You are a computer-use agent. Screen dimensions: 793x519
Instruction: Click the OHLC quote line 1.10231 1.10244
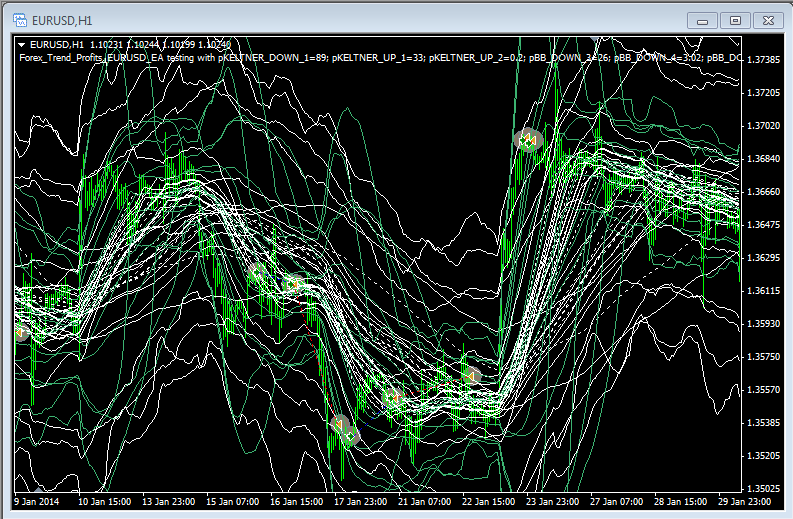click(160, 45)
